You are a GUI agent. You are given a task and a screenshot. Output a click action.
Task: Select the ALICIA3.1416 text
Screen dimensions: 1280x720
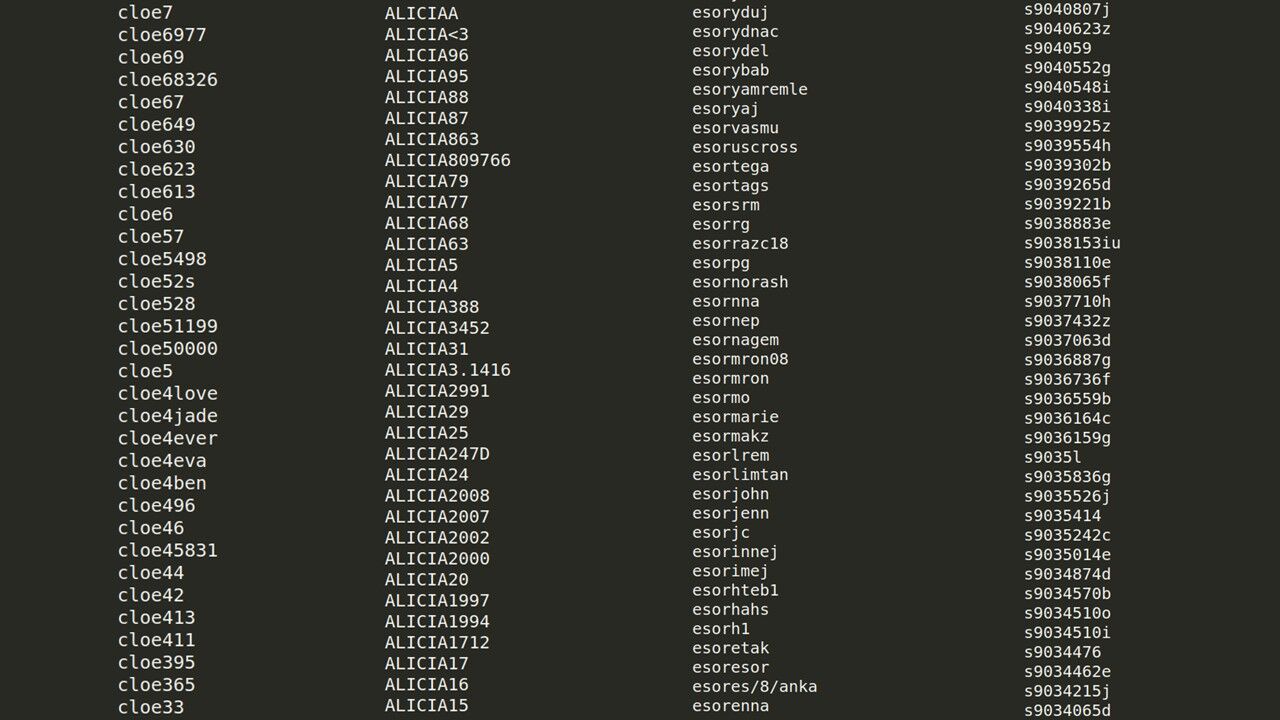point(448,370)
